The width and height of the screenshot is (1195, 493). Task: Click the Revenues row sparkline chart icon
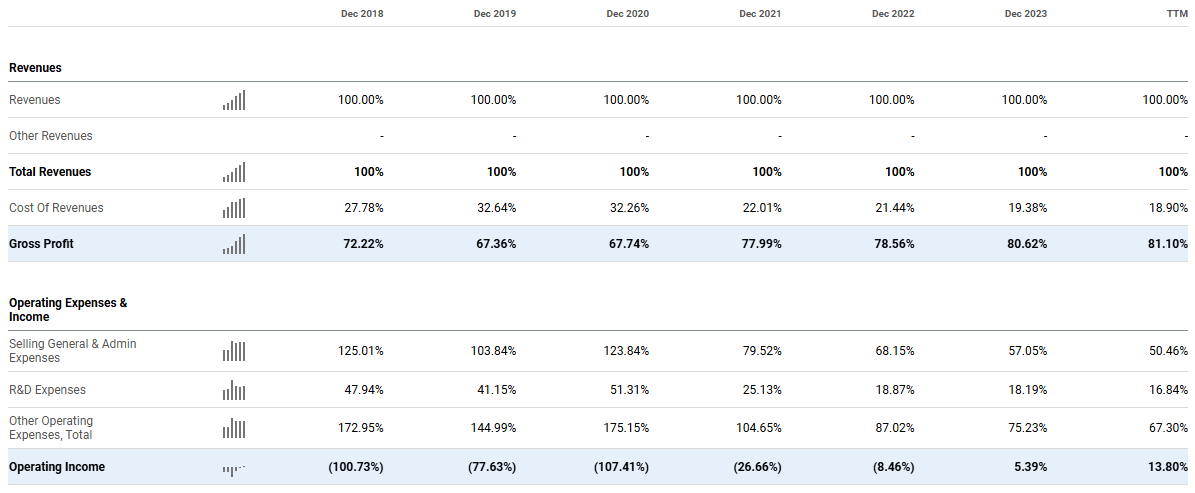point(234,100)
